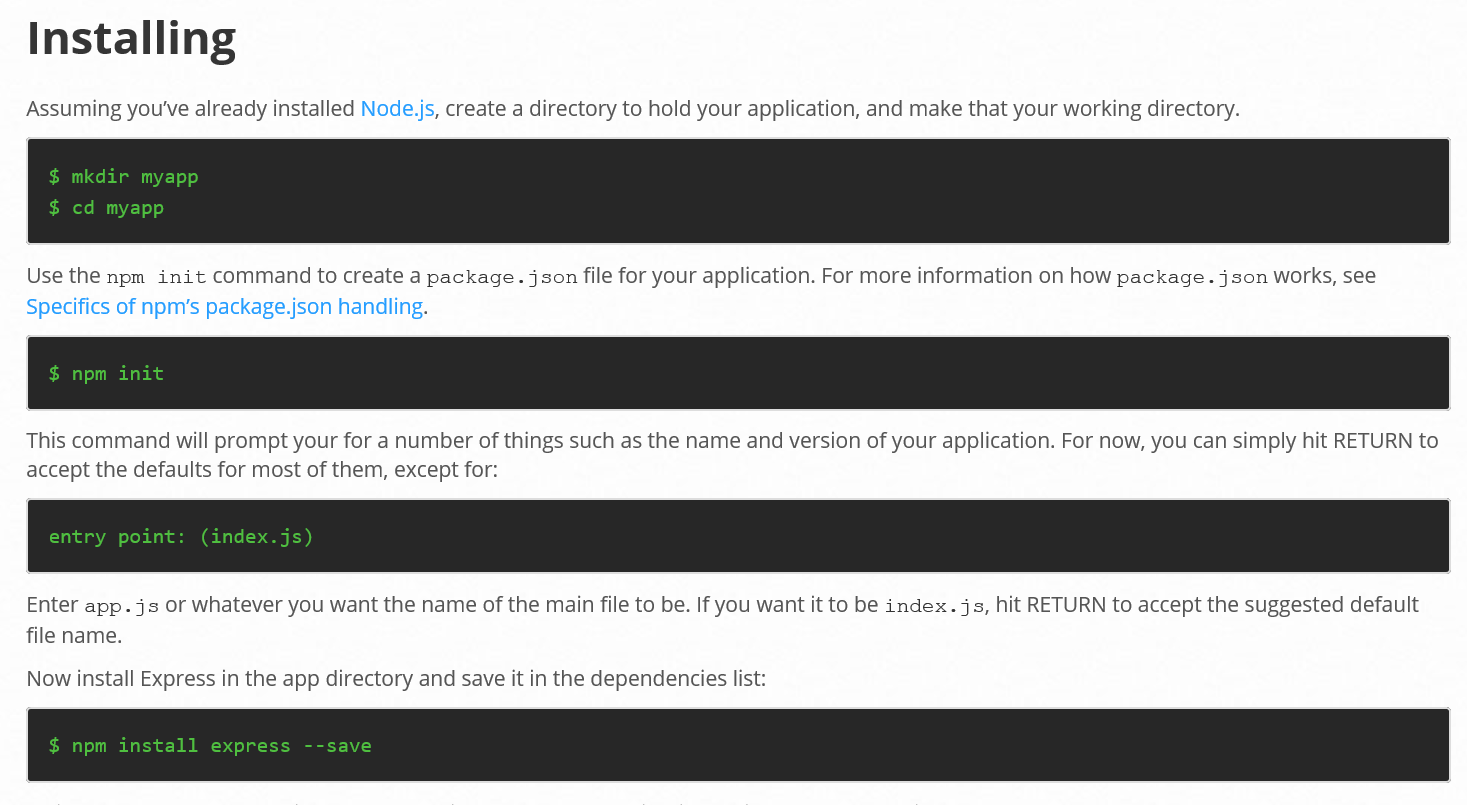Click the 'Now install Express' sentence

pyautogui.click(x=396, y=678)
